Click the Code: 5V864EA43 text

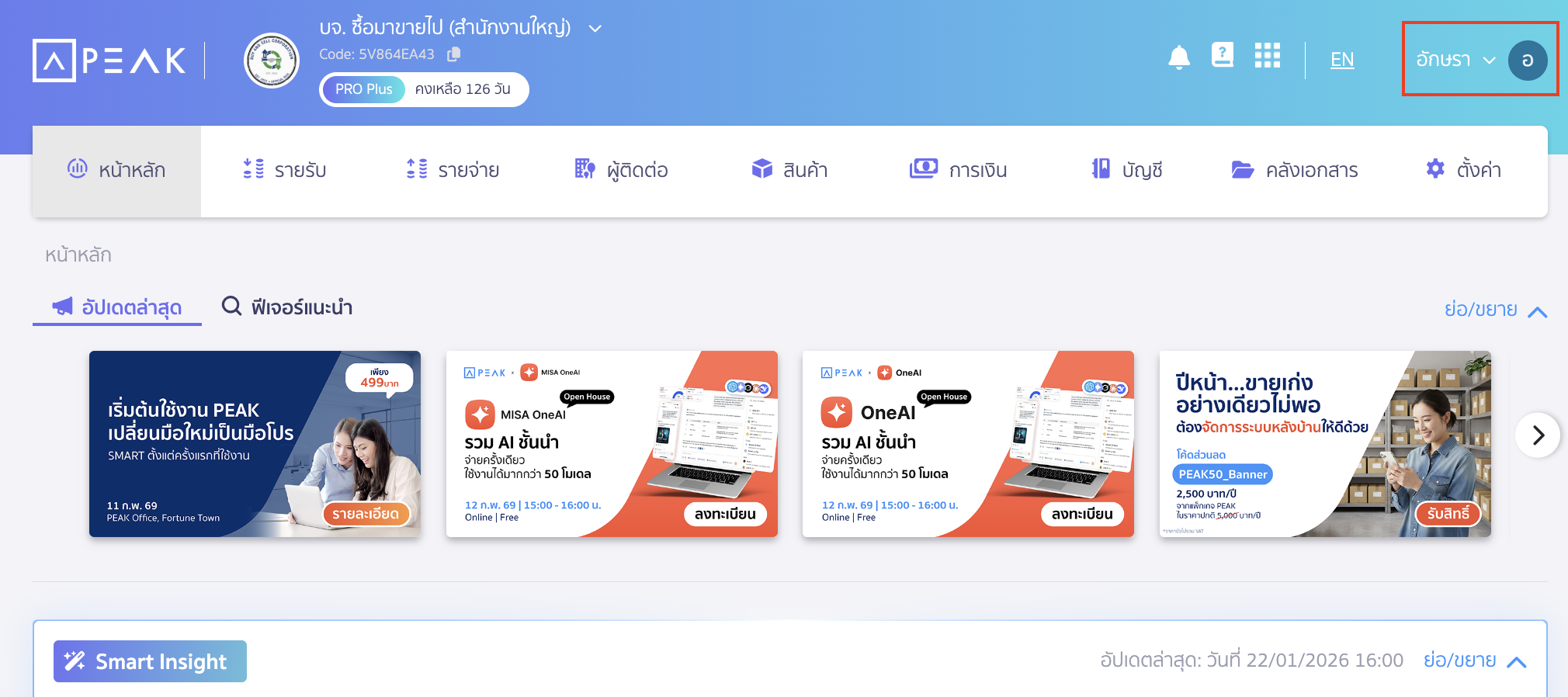coord(376,54)
